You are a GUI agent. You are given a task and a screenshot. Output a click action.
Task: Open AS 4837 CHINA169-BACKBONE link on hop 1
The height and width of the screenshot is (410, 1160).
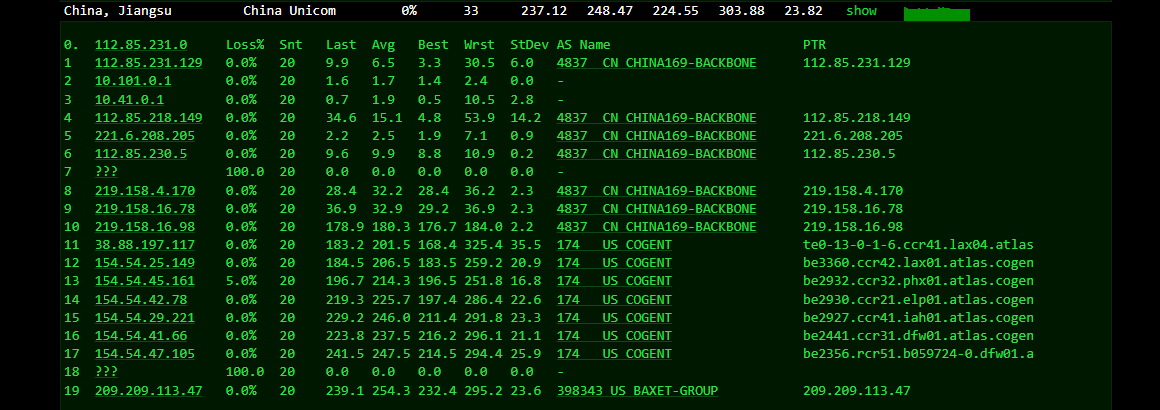click(x=656, y=63)
